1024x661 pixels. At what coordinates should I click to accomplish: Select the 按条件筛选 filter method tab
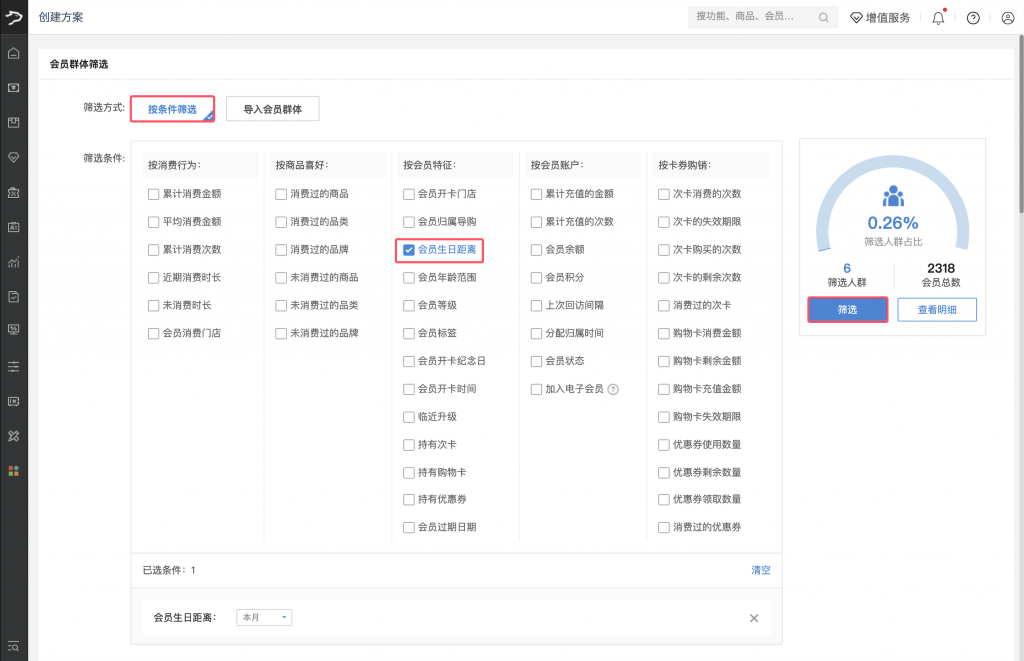click(173, 109)
